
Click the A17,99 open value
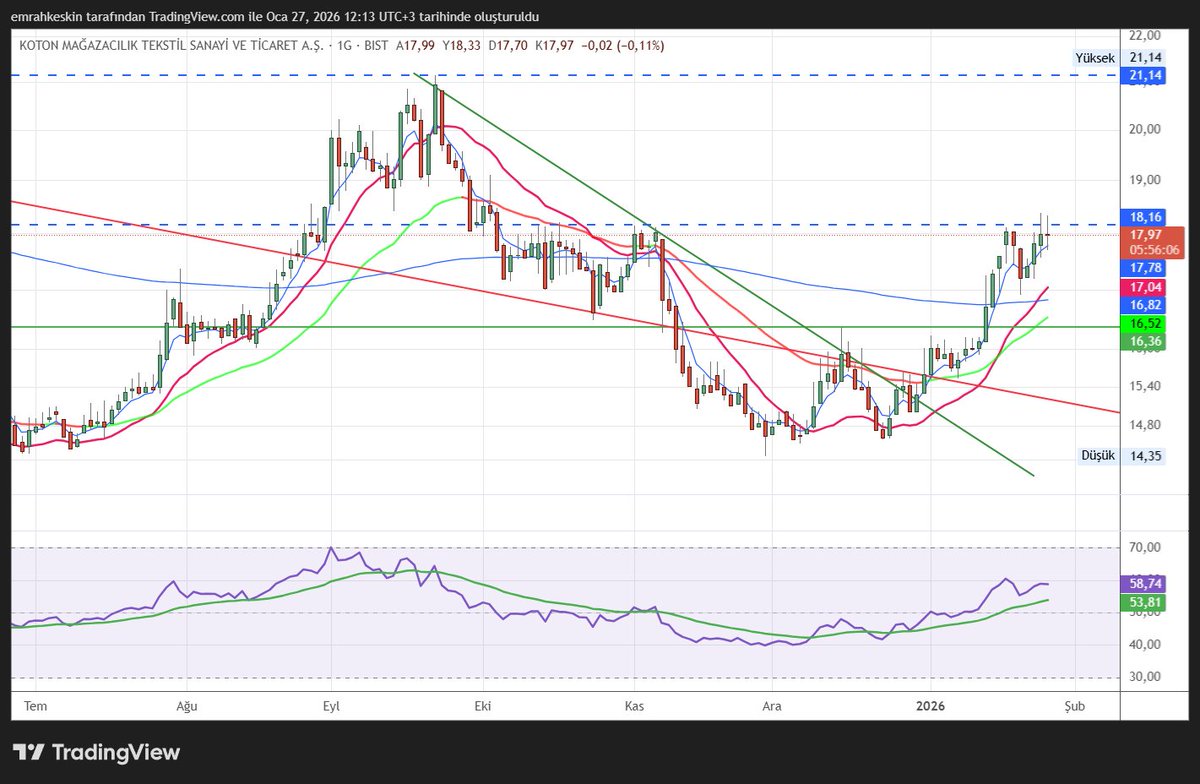tap(415, 45)
